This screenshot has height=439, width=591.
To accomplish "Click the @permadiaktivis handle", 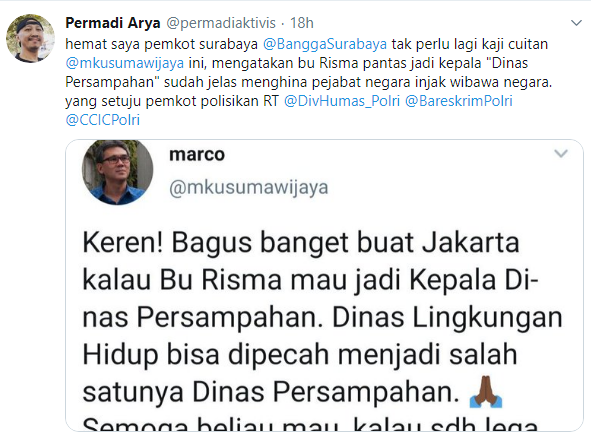I will pos(221,23).
